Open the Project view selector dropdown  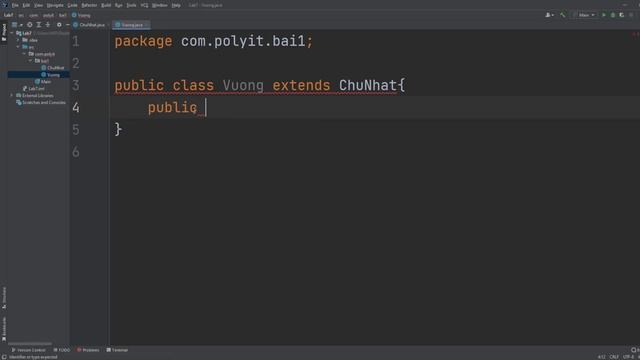[17, 25]
